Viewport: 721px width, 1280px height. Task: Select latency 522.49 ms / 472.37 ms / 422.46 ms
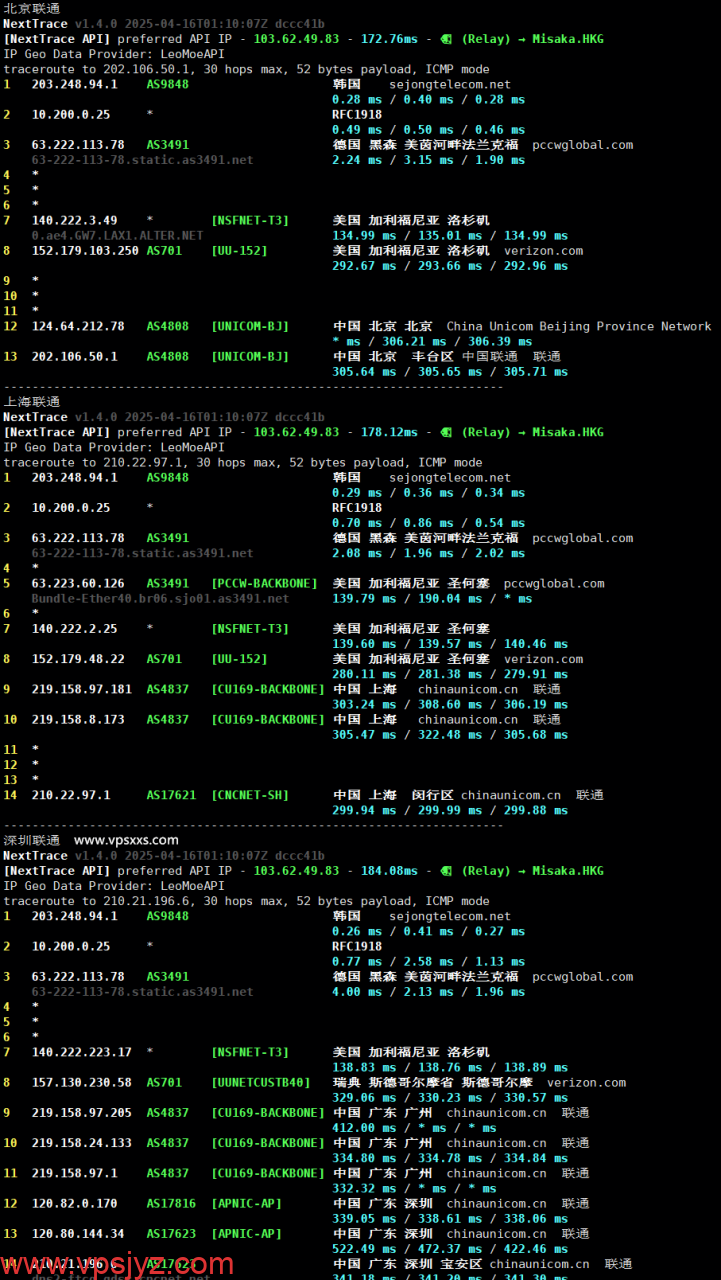(x=450, y=1248)
